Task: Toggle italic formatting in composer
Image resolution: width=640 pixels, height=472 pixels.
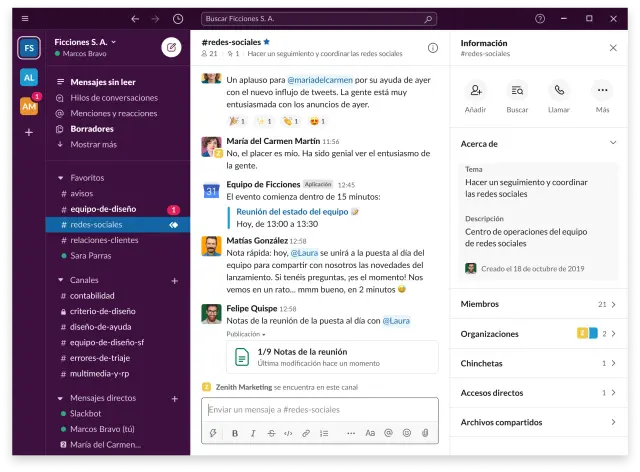Action: [254, 433]
